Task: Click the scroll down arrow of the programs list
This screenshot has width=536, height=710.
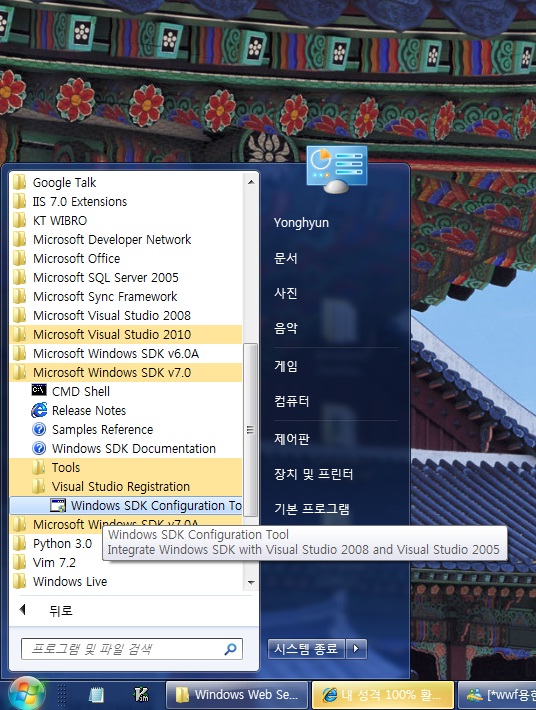Action: pos(251,582)
